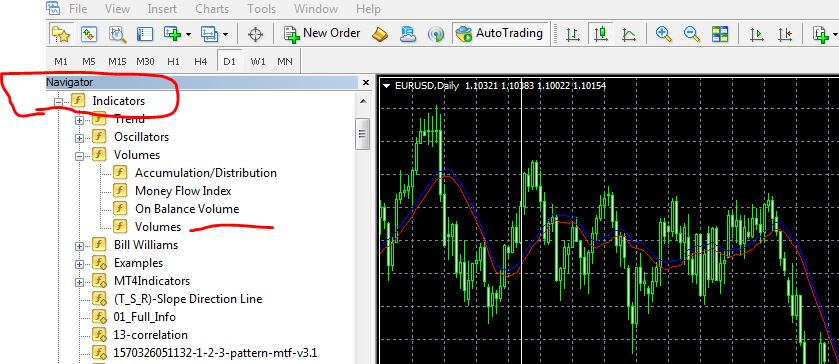Open the cloud options icon
This screenshot has height=364, width=839.
[x=408, y=34]
